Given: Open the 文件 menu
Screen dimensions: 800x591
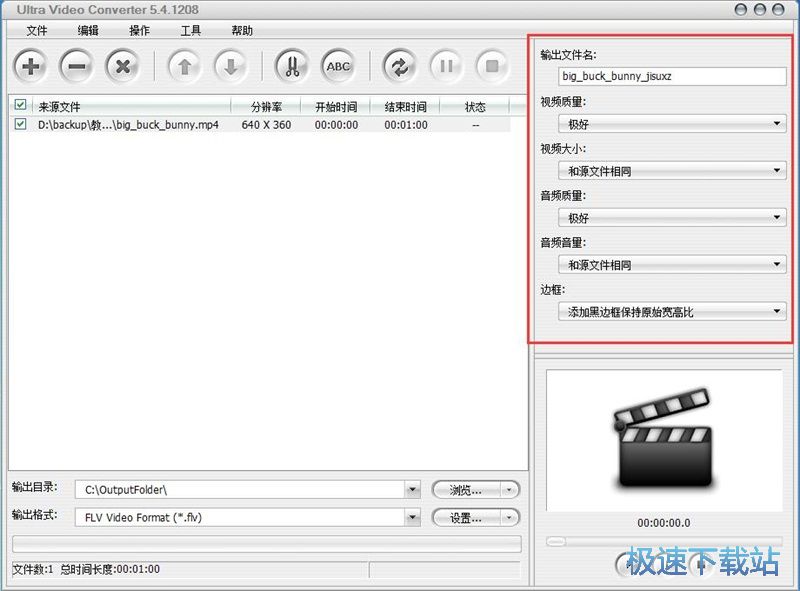Looking at the screenshot, I should pos(37,31).
